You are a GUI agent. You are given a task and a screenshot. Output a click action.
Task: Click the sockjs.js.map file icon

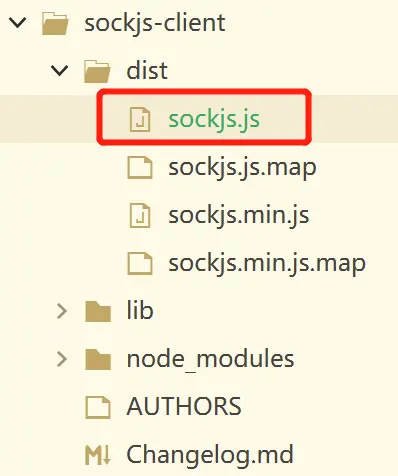point(140,168)
